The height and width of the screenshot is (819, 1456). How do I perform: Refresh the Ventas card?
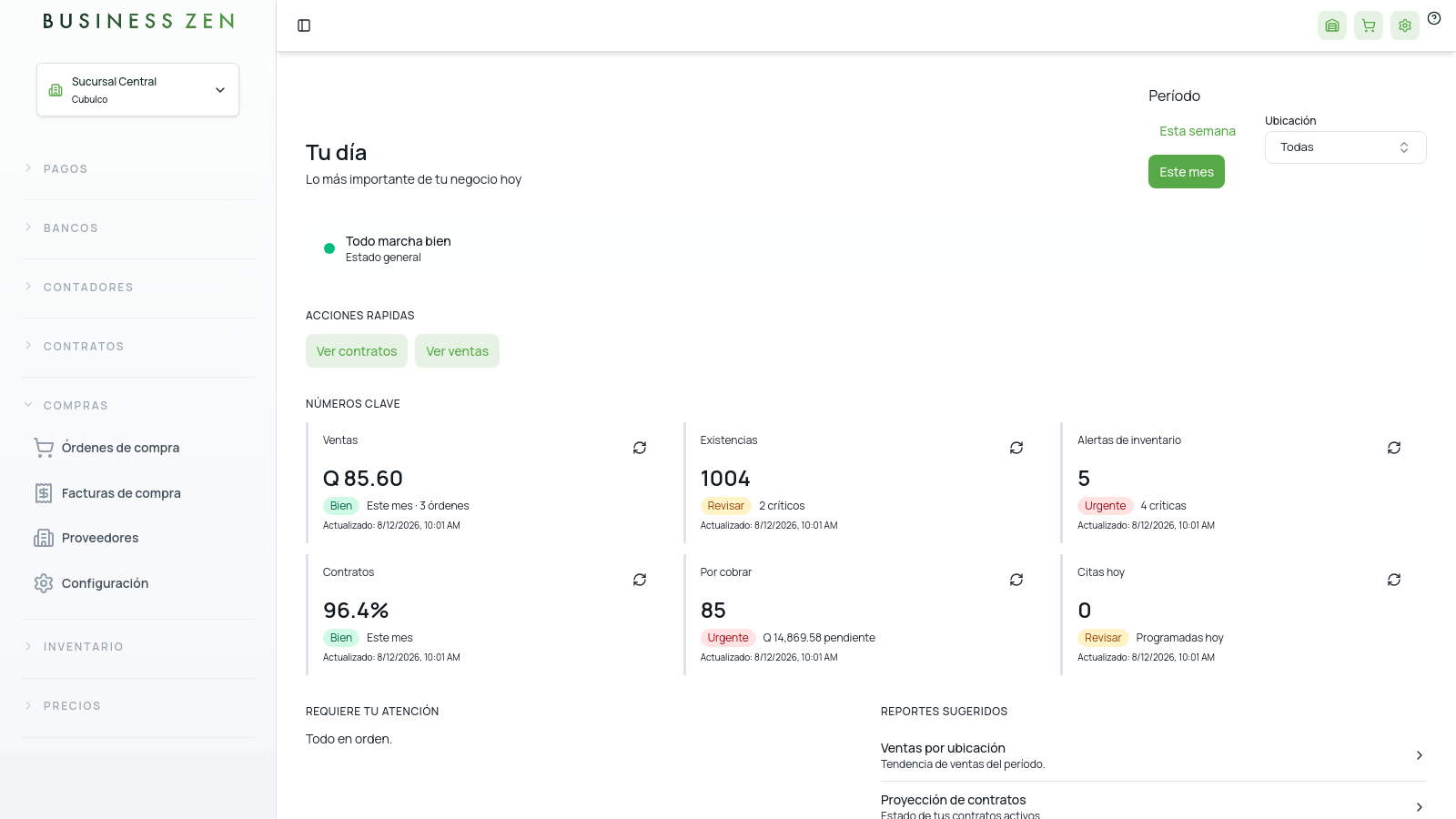(640, 448)
